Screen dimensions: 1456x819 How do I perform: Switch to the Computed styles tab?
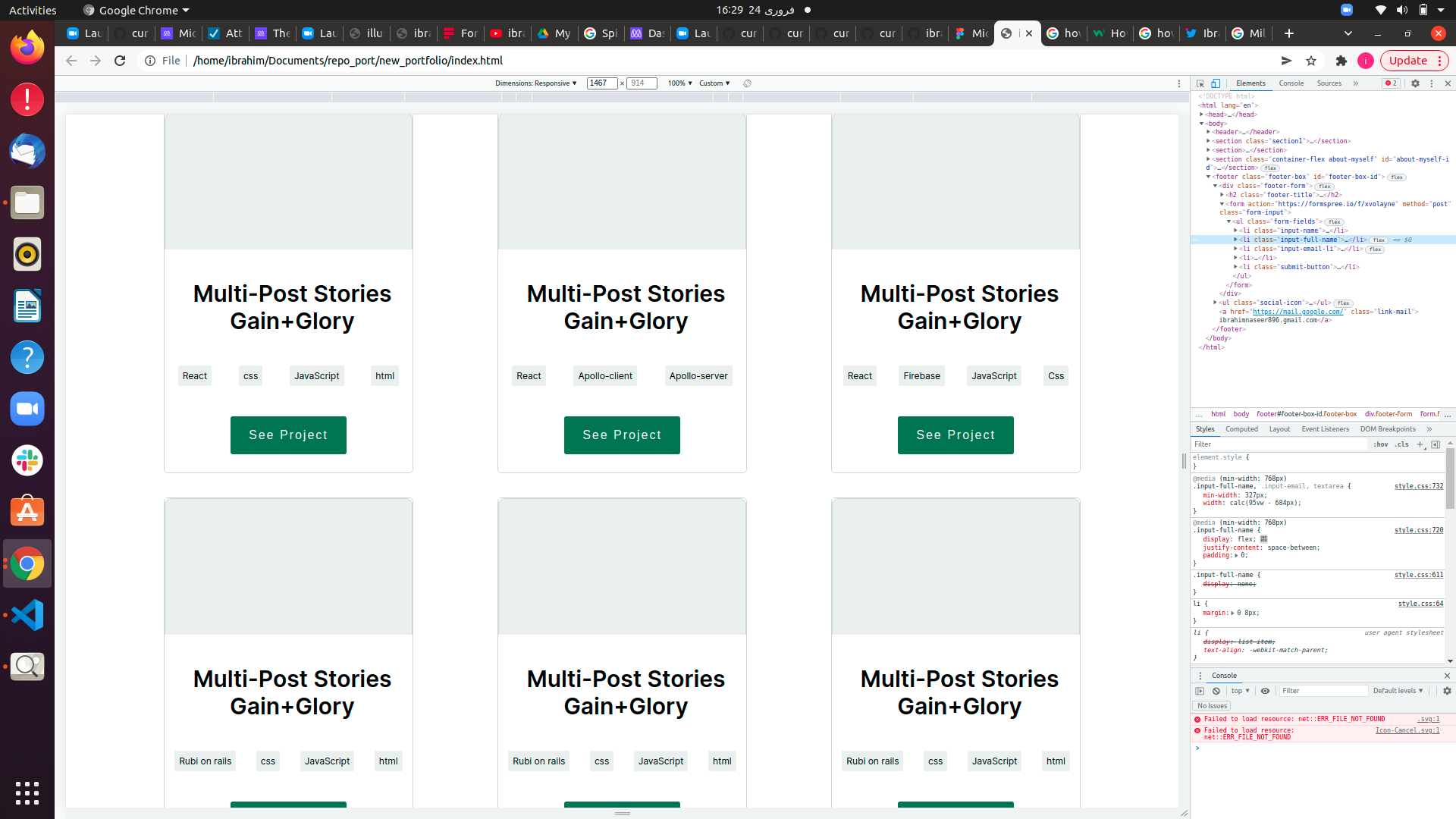tap(1241, 429)
